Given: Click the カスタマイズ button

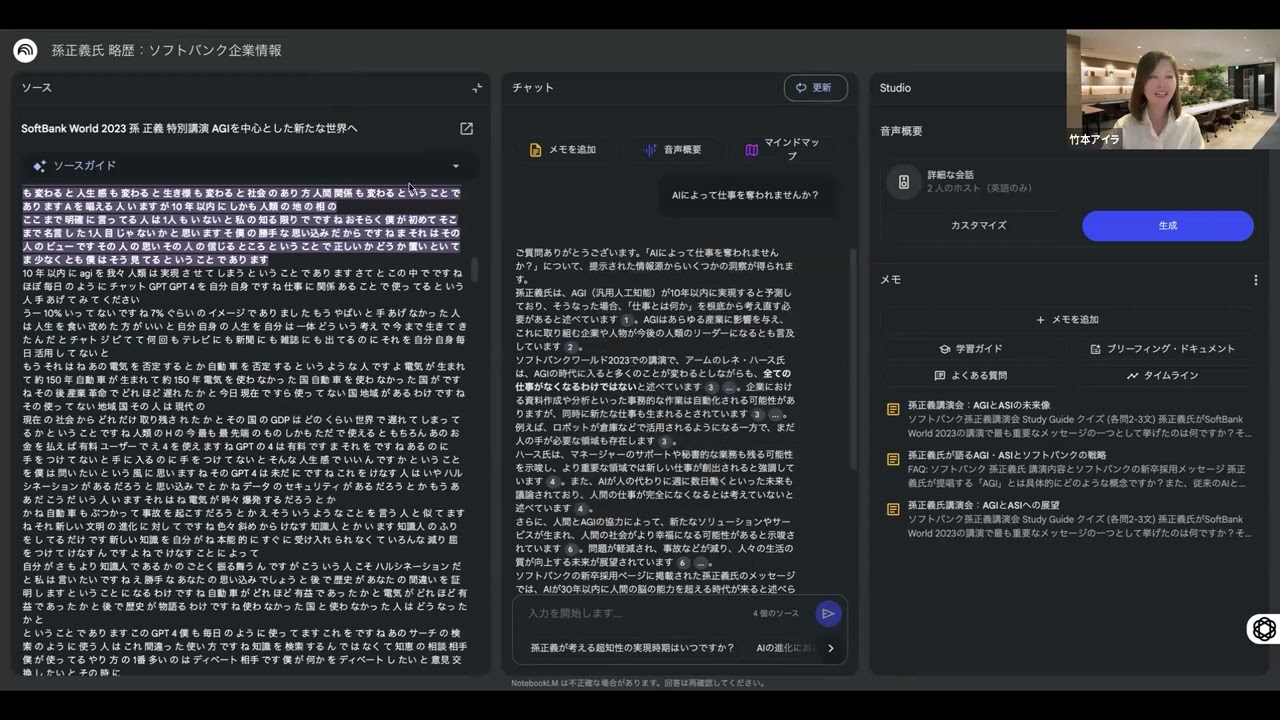Looking at the screenshot, I should coord(978,226).
